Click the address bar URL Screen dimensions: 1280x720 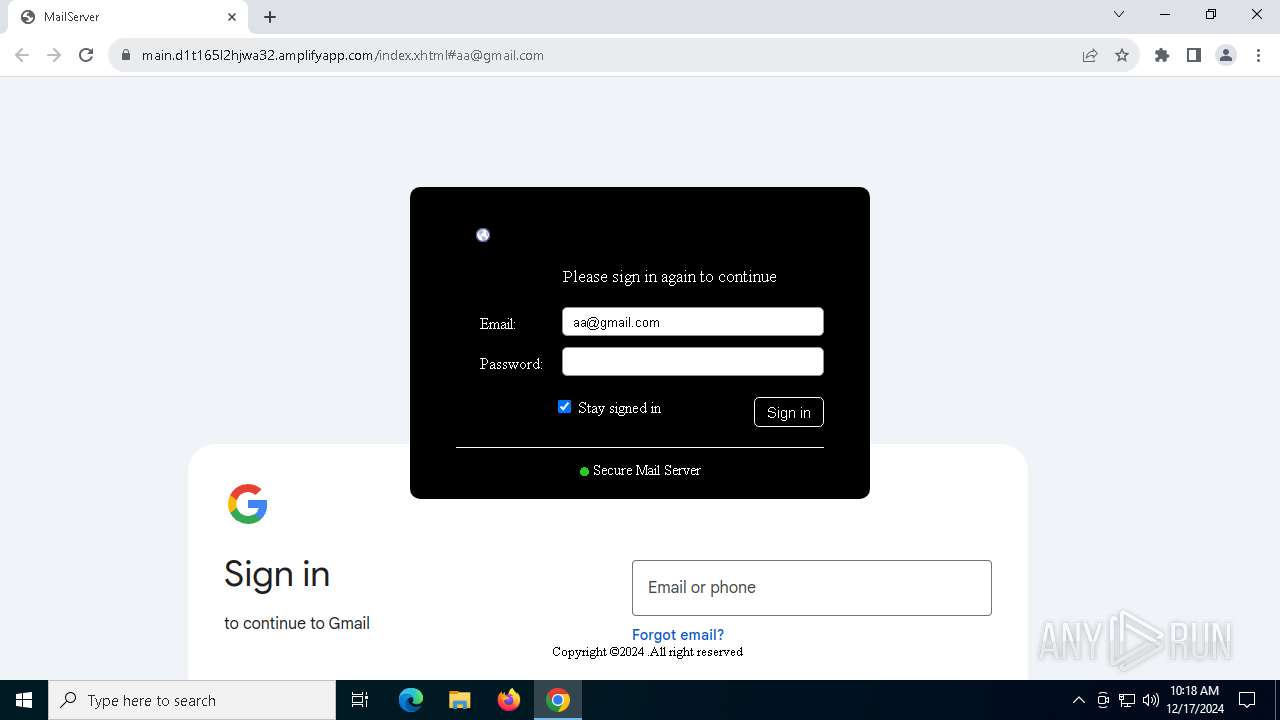pyautogui.click(x=343, y=55)
